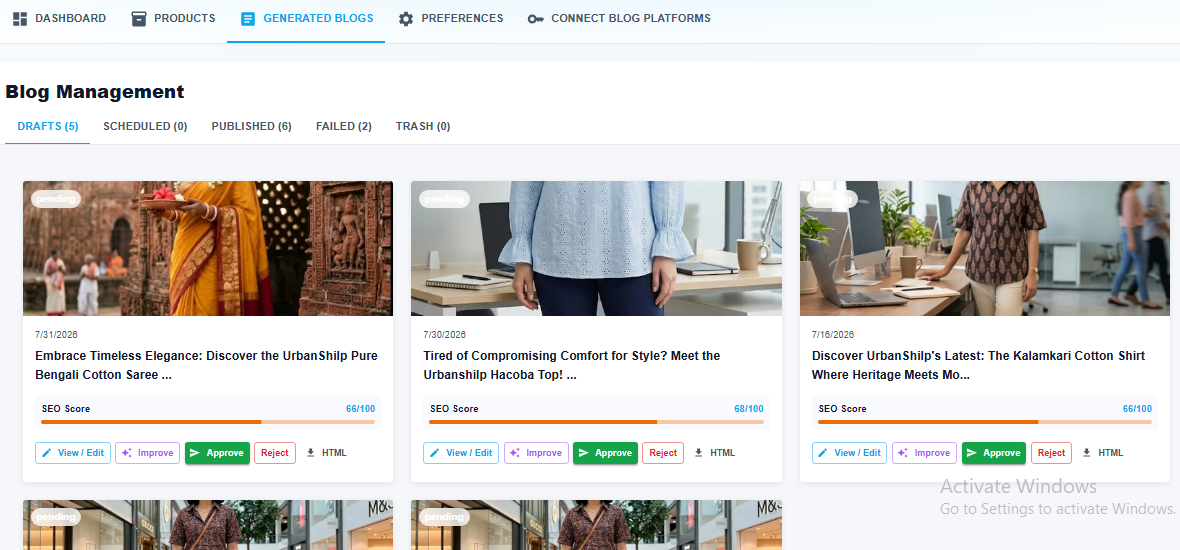Click download icon beside HTML on Hacoba card
This screenshot has height=550, width=1180.
(x=699, y=453)
